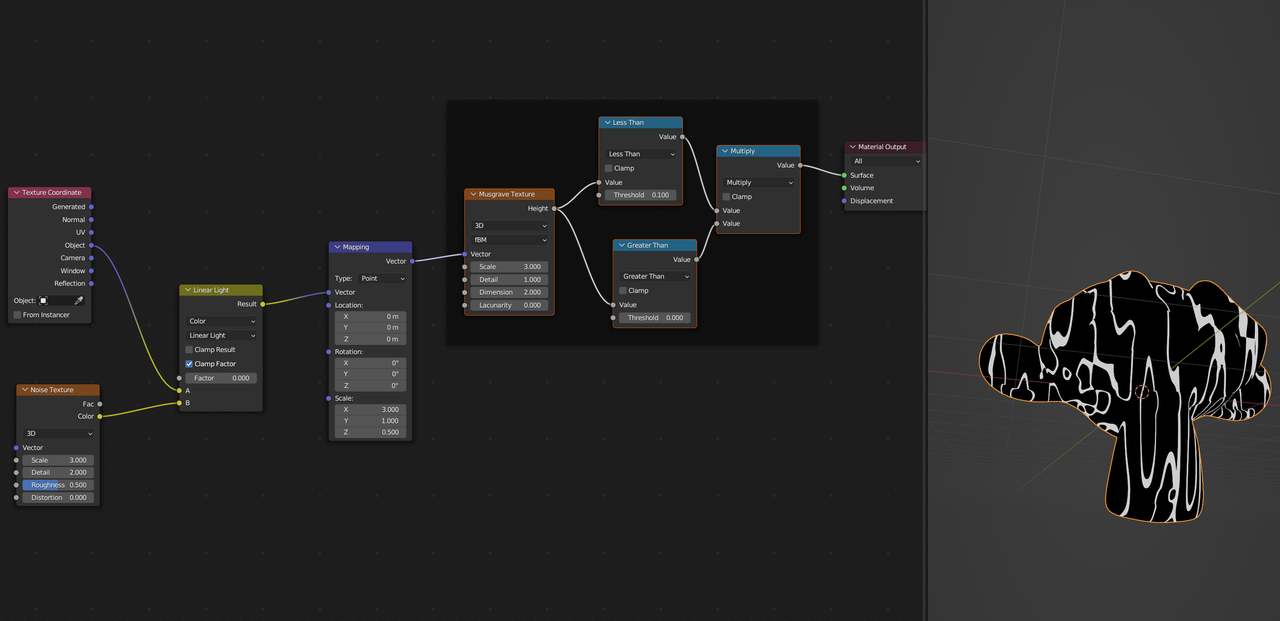1280x621 pixels.
Task: Click the Factor slider in Linear Light node
Action: point(220,377)
